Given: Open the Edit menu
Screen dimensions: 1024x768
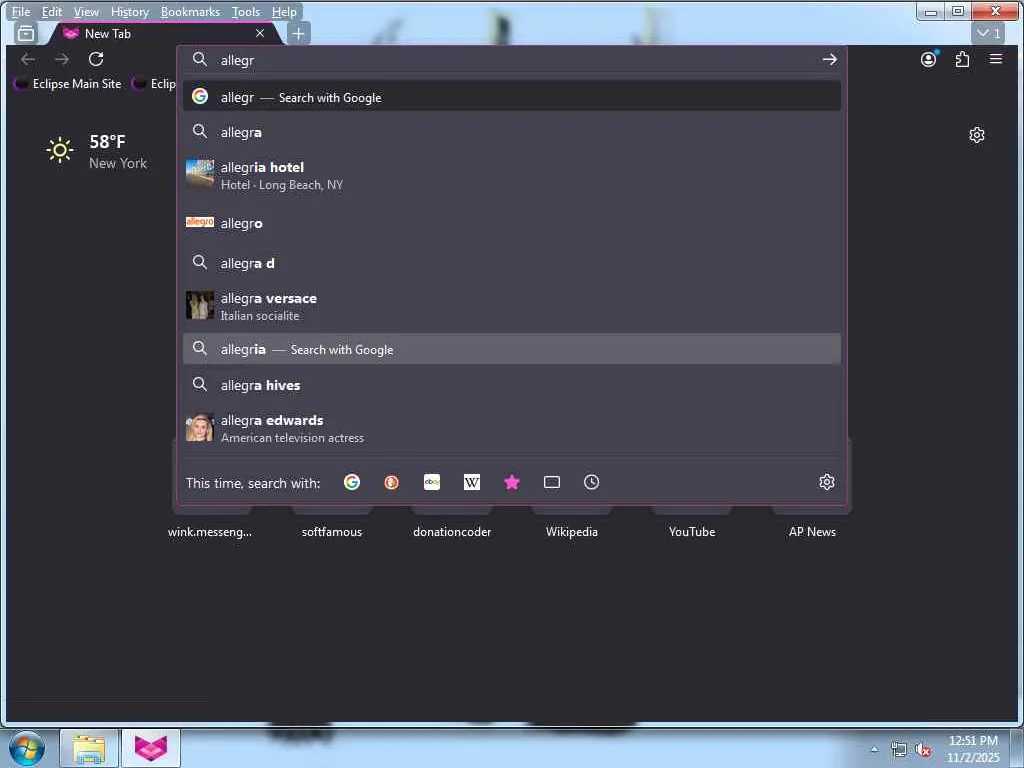Looking at the screenshot, I should click(52, 12).
